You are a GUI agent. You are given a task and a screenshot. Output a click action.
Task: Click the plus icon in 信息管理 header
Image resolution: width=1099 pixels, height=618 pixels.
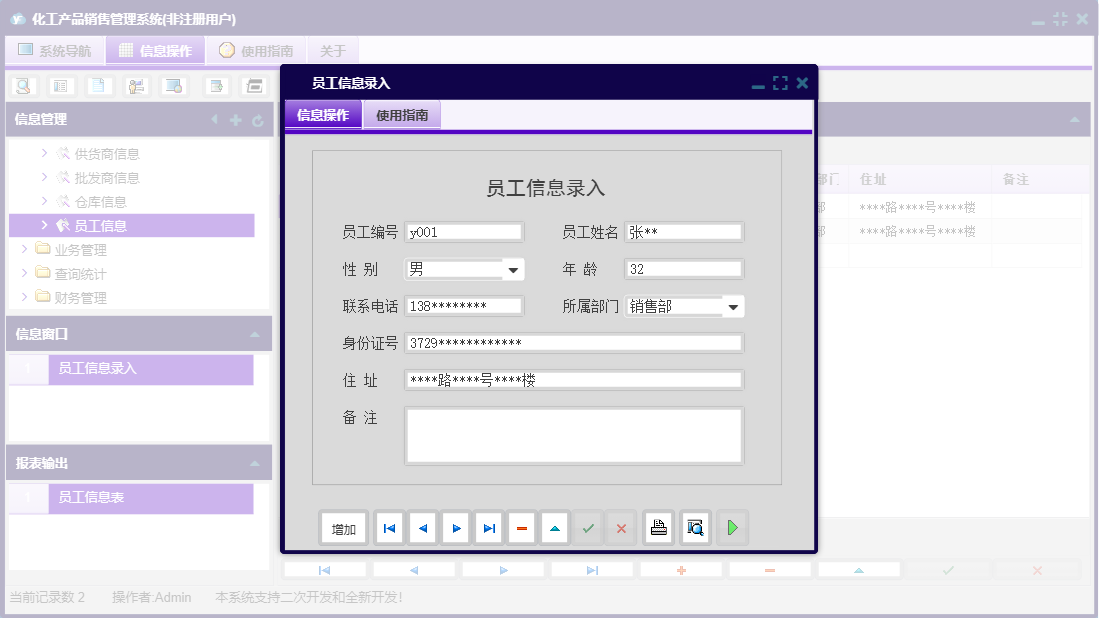(x=234, y=120)
